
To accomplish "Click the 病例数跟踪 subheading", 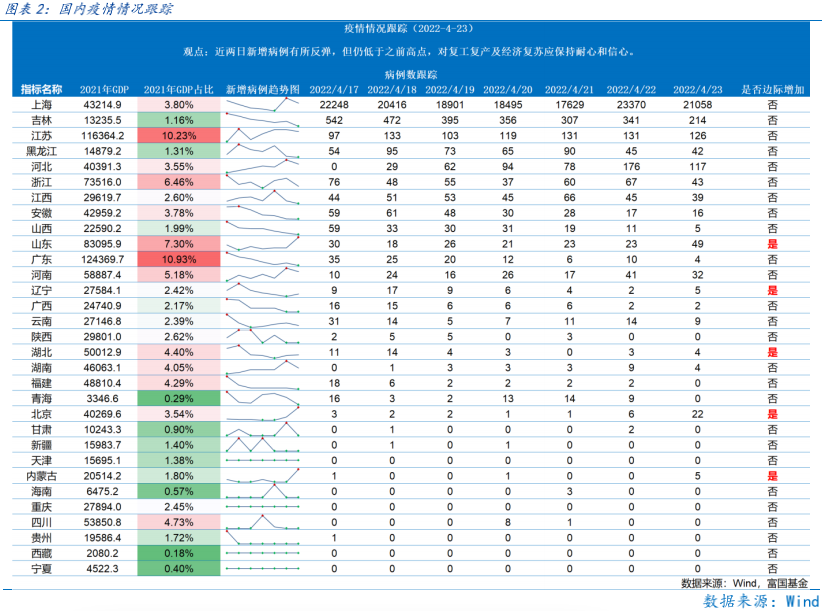I will coord(411,74).
